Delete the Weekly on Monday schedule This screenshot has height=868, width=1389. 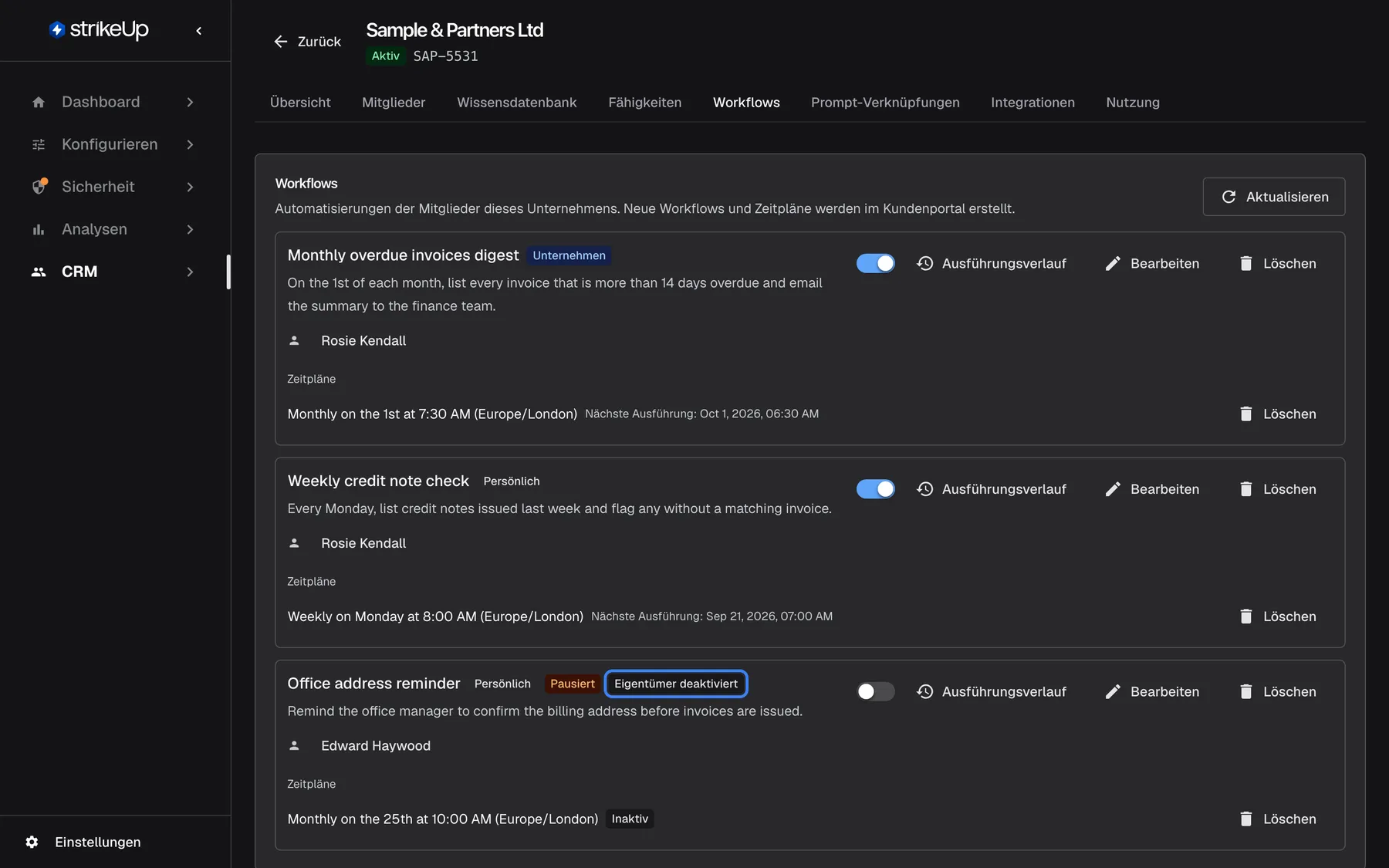tap(1278, 616)
